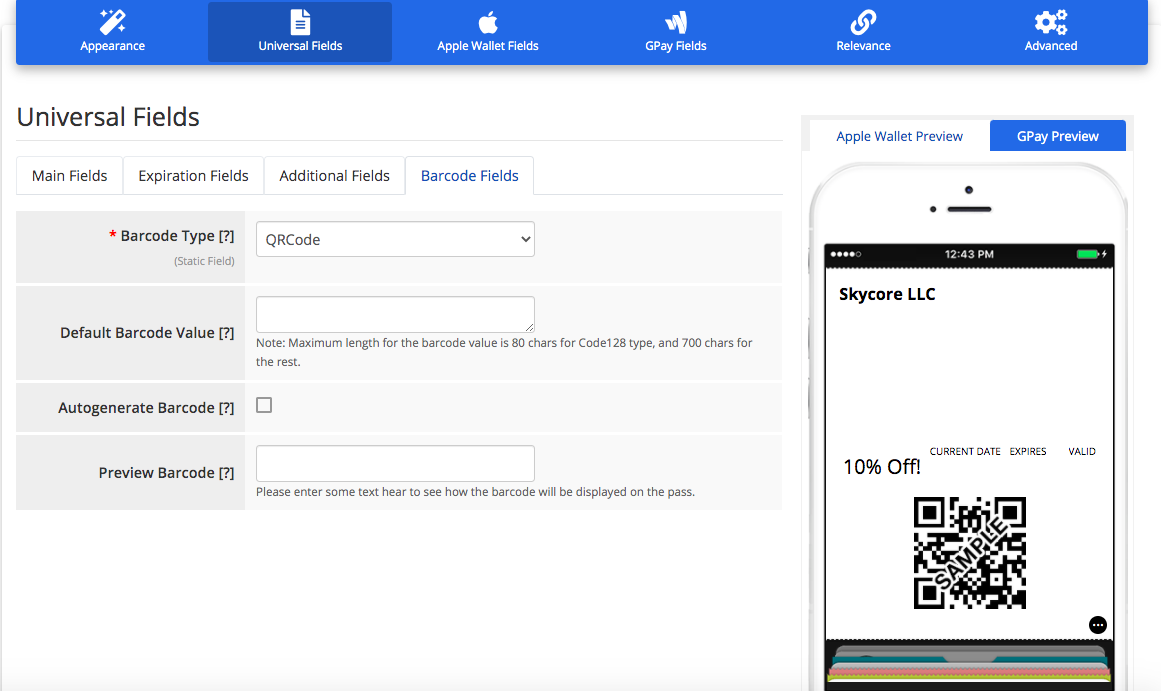Show the Apple Wallet Preview tab
This screenshot has width=1161, height=691.
coord(899,136)
